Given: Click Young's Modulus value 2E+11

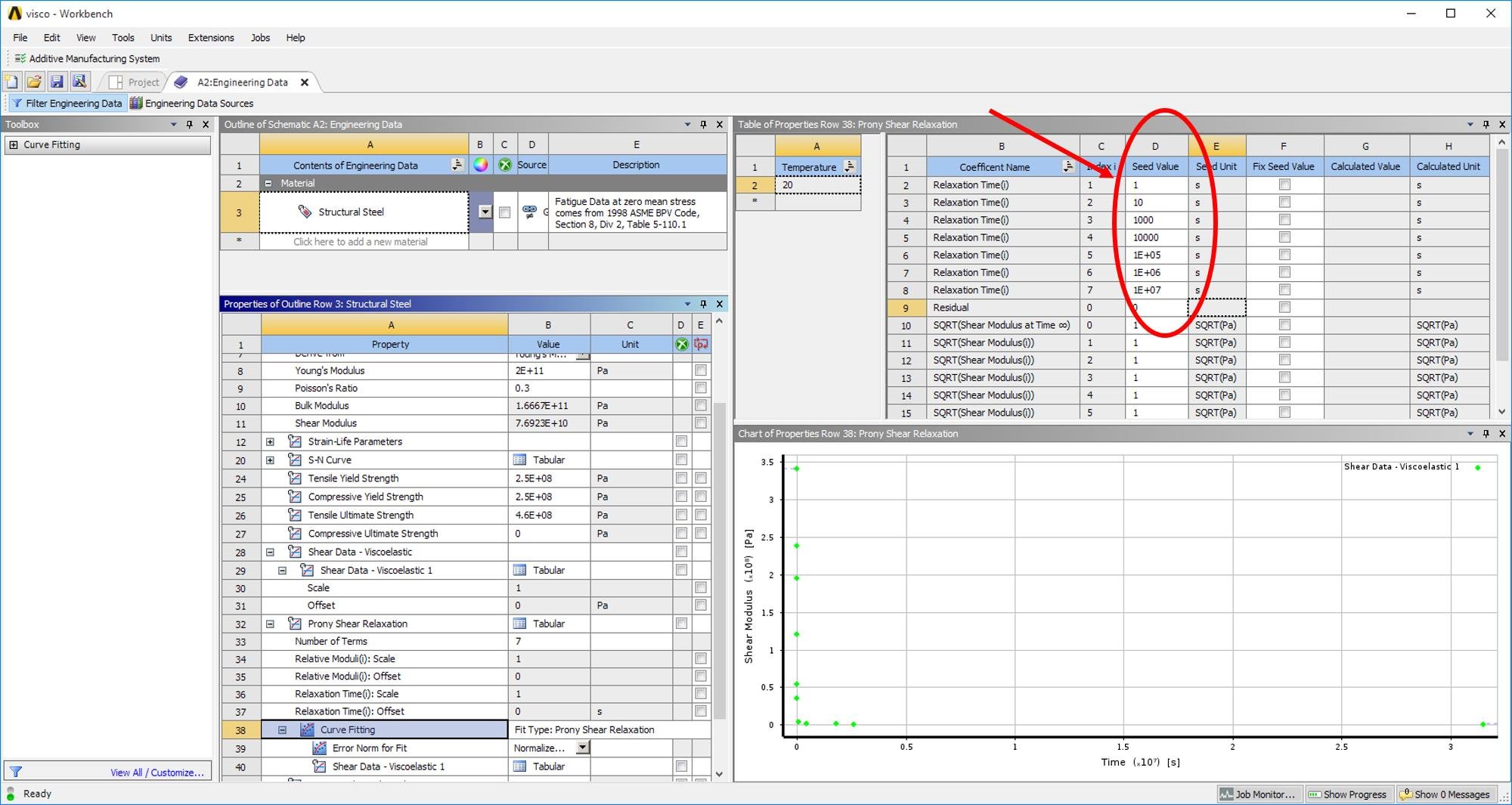Looking at the screenshot, I should click(548, 370).
